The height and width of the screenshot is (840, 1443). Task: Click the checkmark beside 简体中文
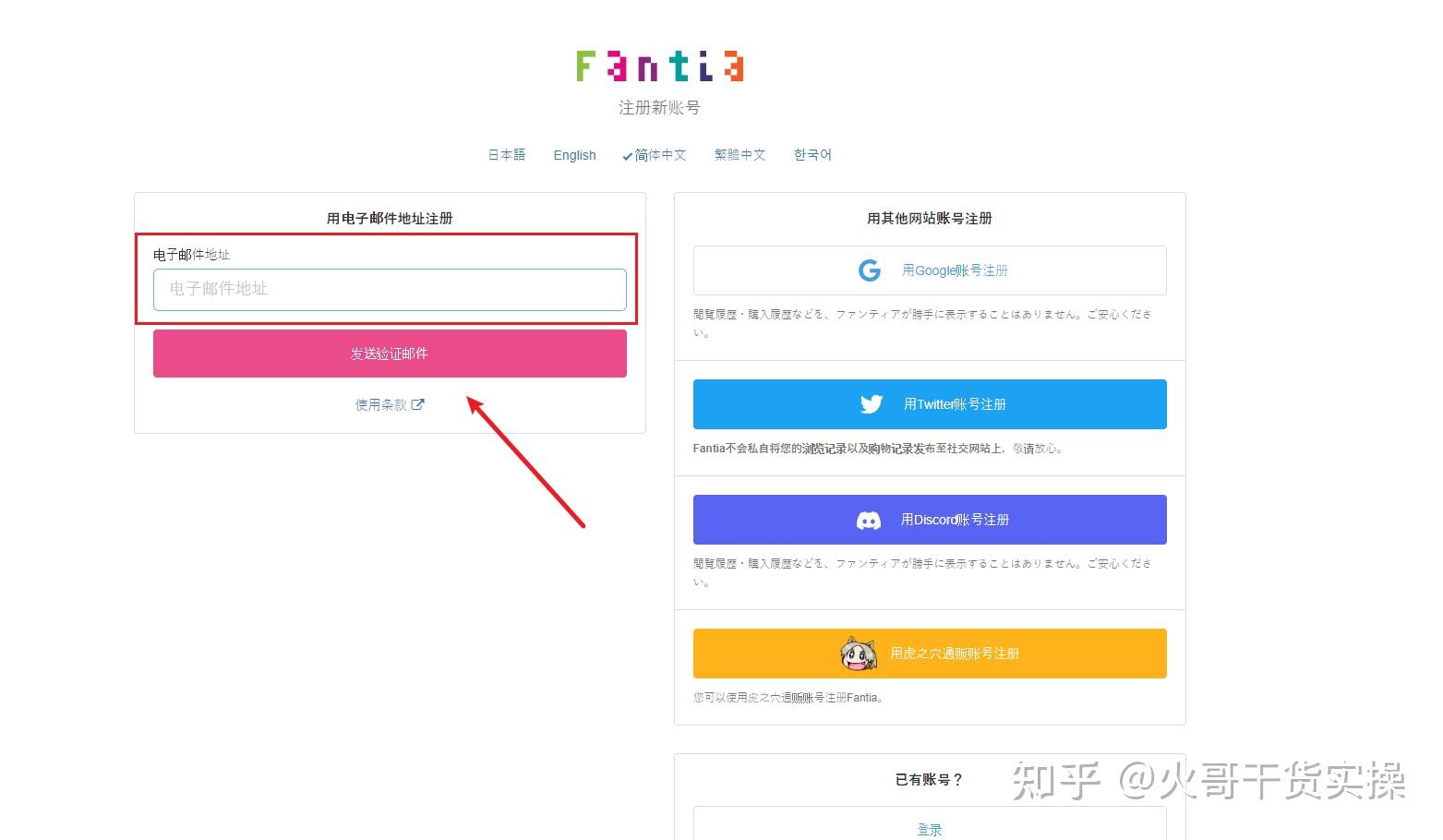point(630,154)
